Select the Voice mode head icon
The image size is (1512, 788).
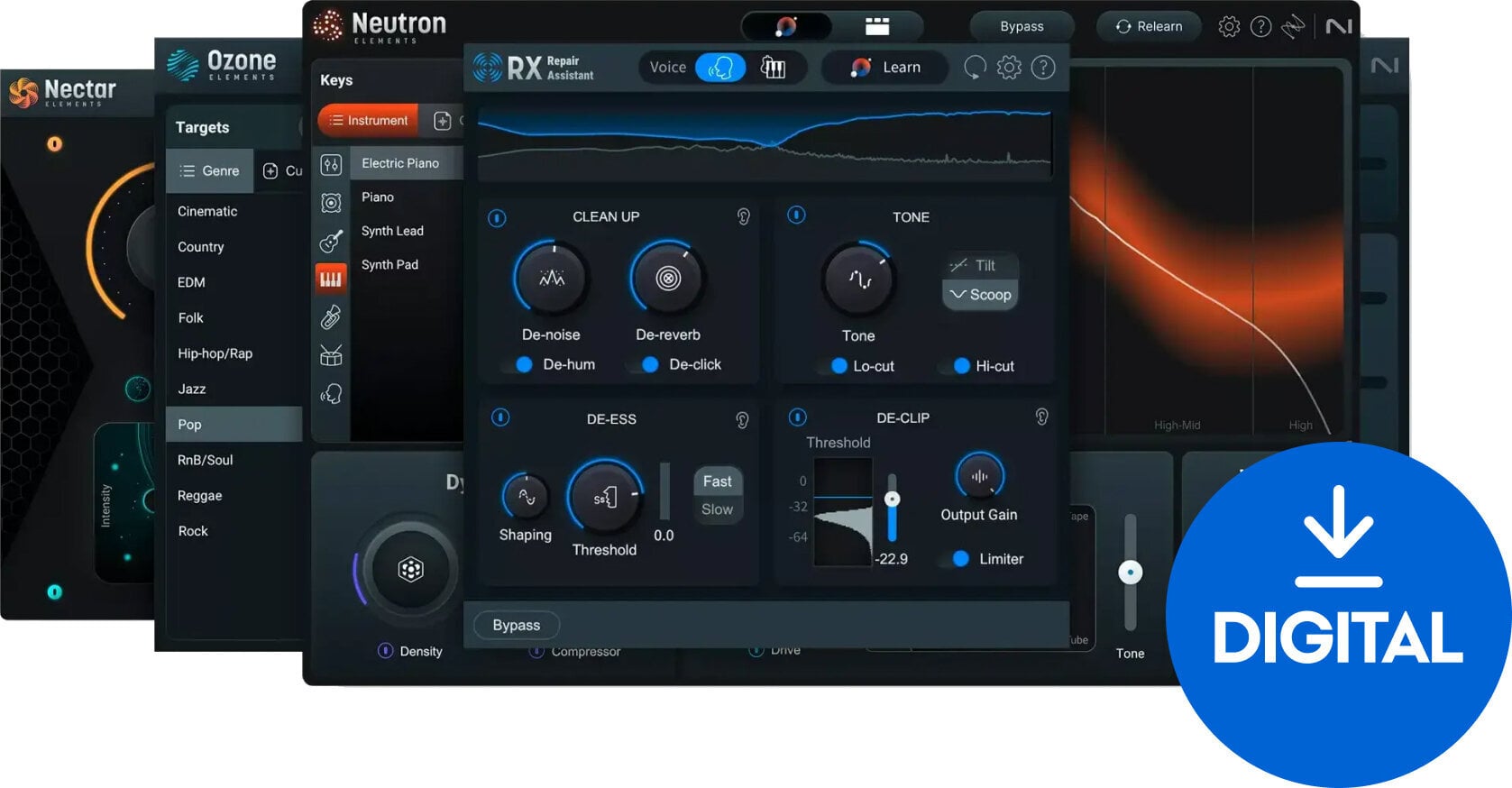tap(720, 68)
